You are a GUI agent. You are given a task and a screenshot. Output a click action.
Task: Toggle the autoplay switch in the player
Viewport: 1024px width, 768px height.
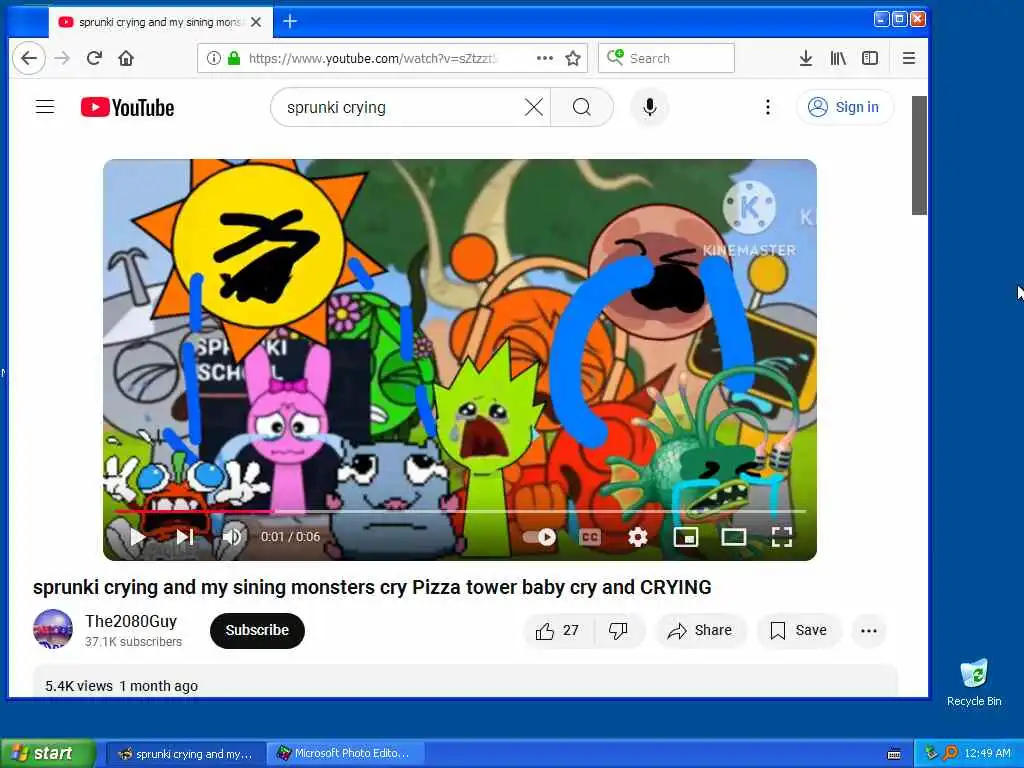[540, 537]
